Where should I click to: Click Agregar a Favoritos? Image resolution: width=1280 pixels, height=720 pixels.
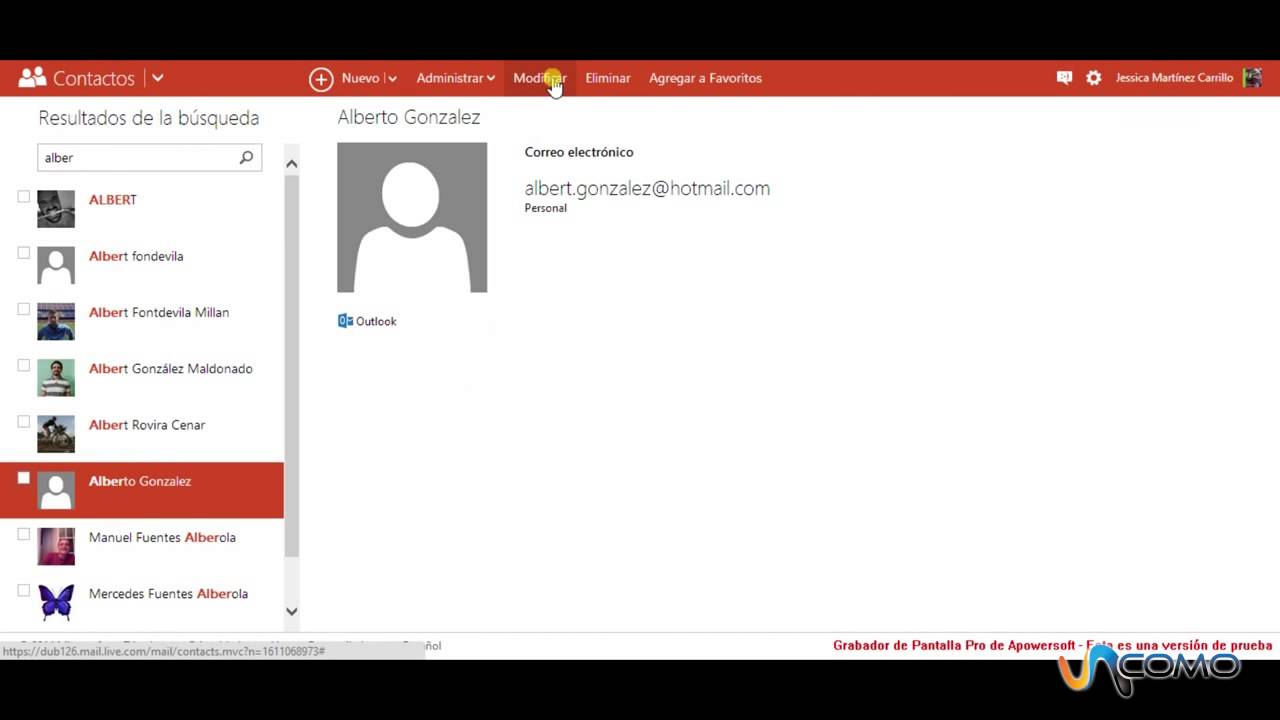tap(705, 78)
